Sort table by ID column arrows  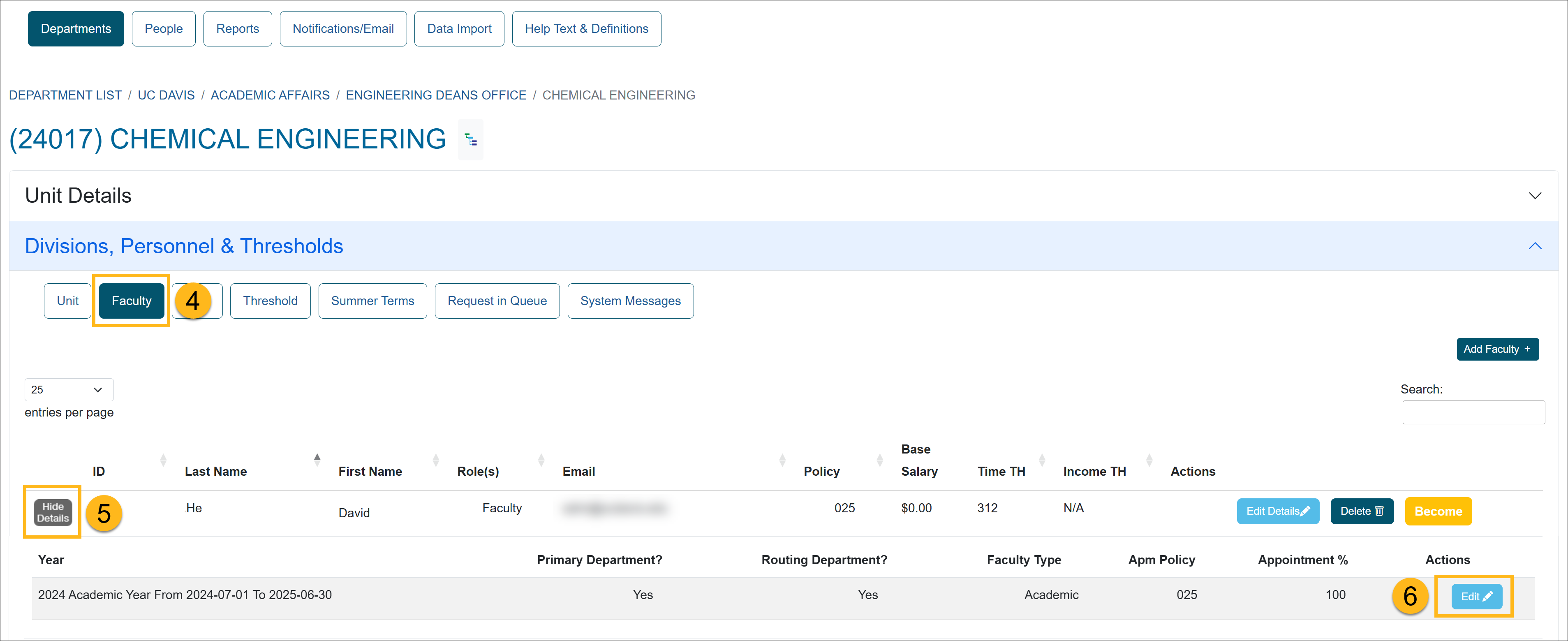tap(163, 460)
